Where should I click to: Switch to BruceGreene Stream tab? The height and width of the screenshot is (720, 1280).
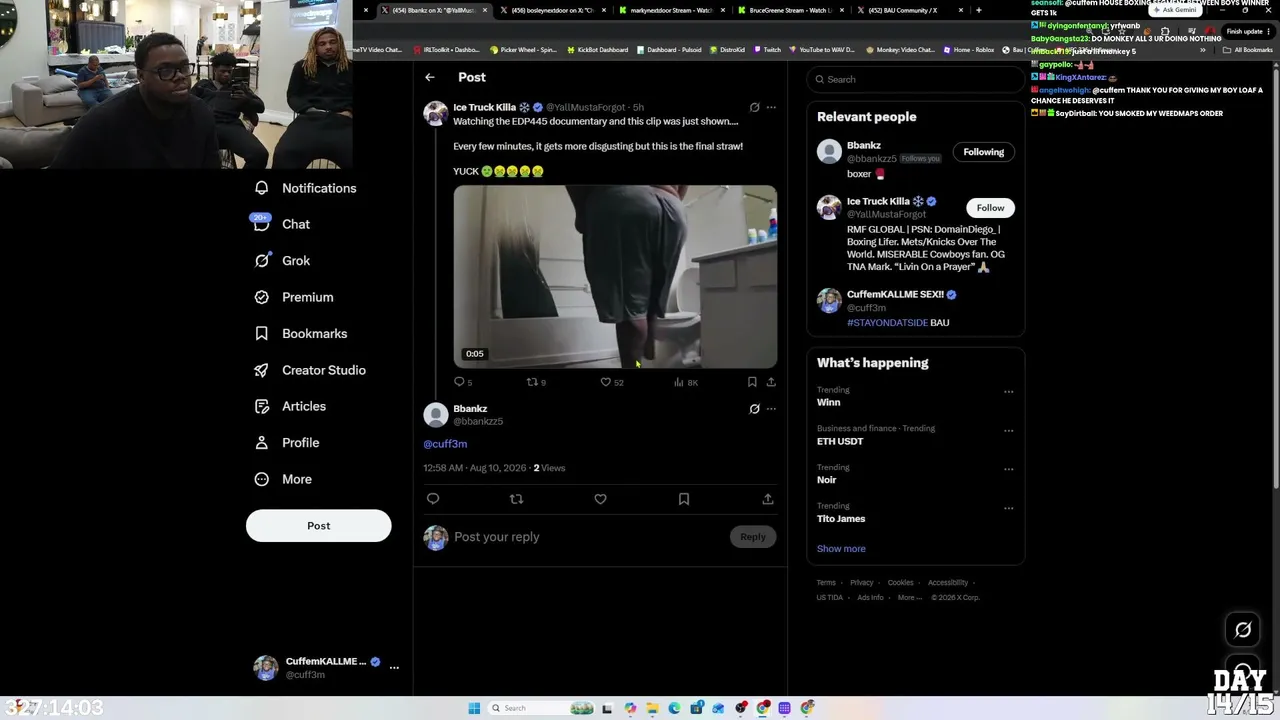tap(790, 10)
